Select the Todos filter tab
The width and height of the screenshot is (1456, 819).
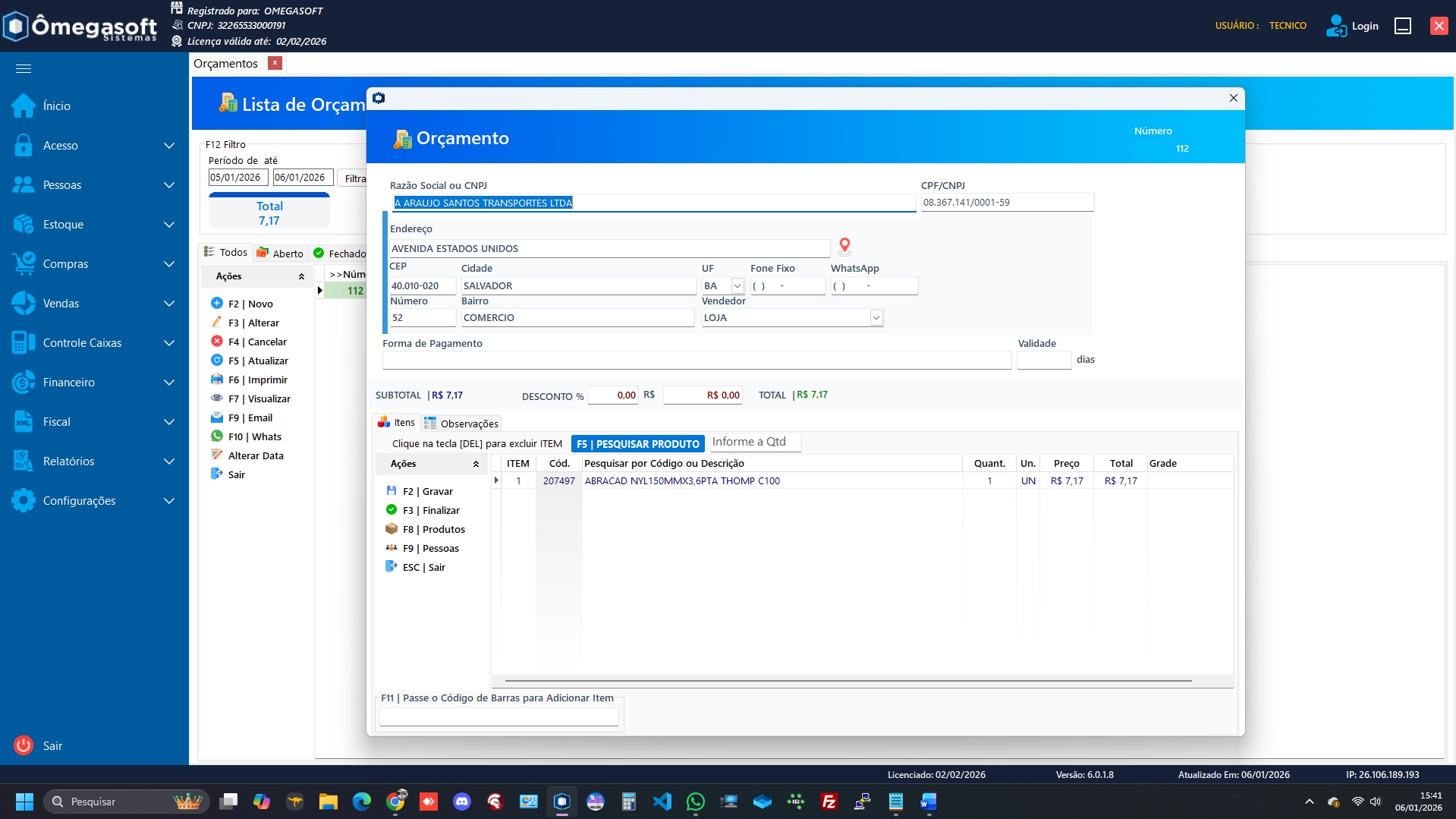[226, 253]
